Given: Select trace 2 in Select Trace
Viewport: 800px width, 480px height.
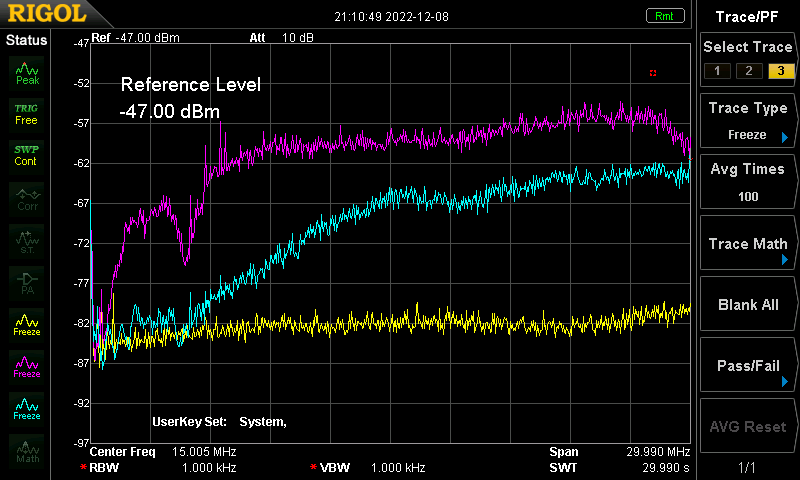Looking at the screenshot, I should 749,71.
